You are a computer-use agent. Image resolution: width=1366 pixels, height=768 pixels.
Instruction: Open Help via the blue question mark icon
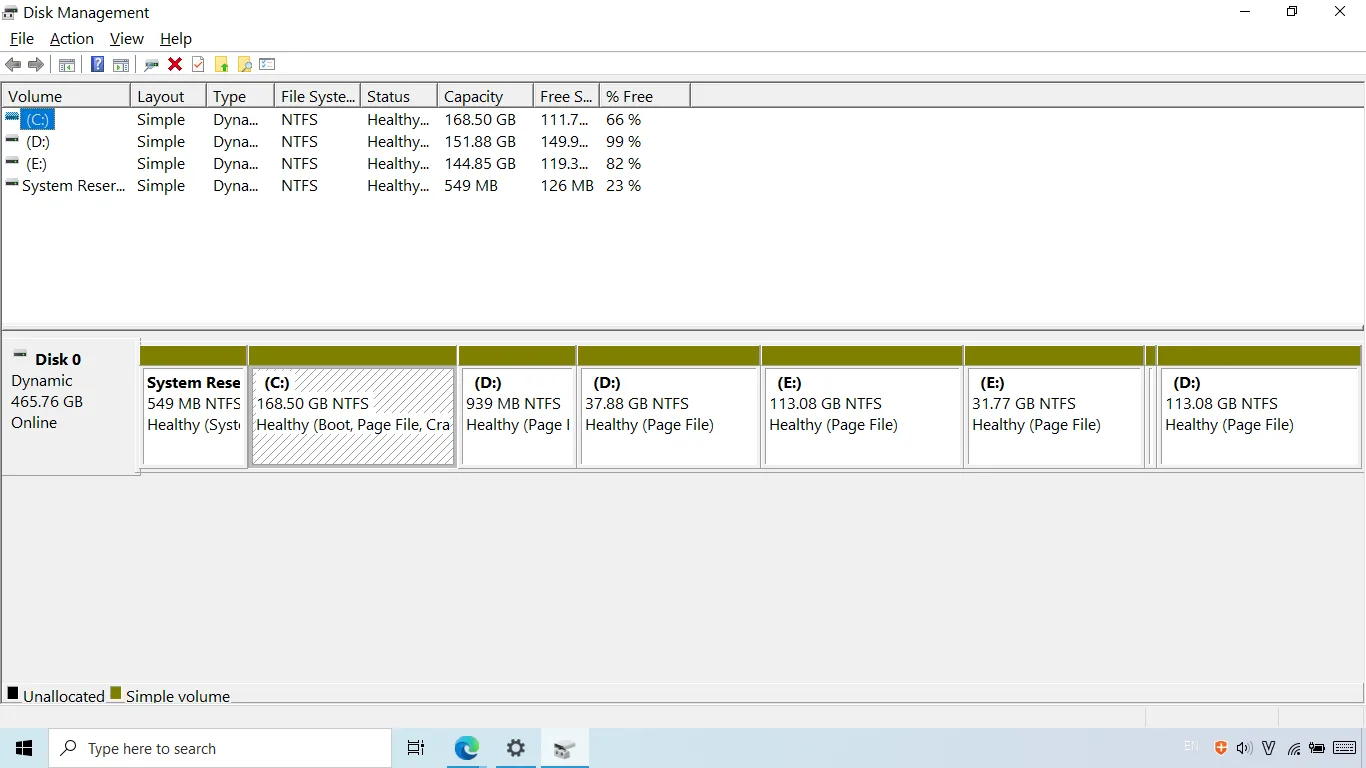click(x=97, y=64)
